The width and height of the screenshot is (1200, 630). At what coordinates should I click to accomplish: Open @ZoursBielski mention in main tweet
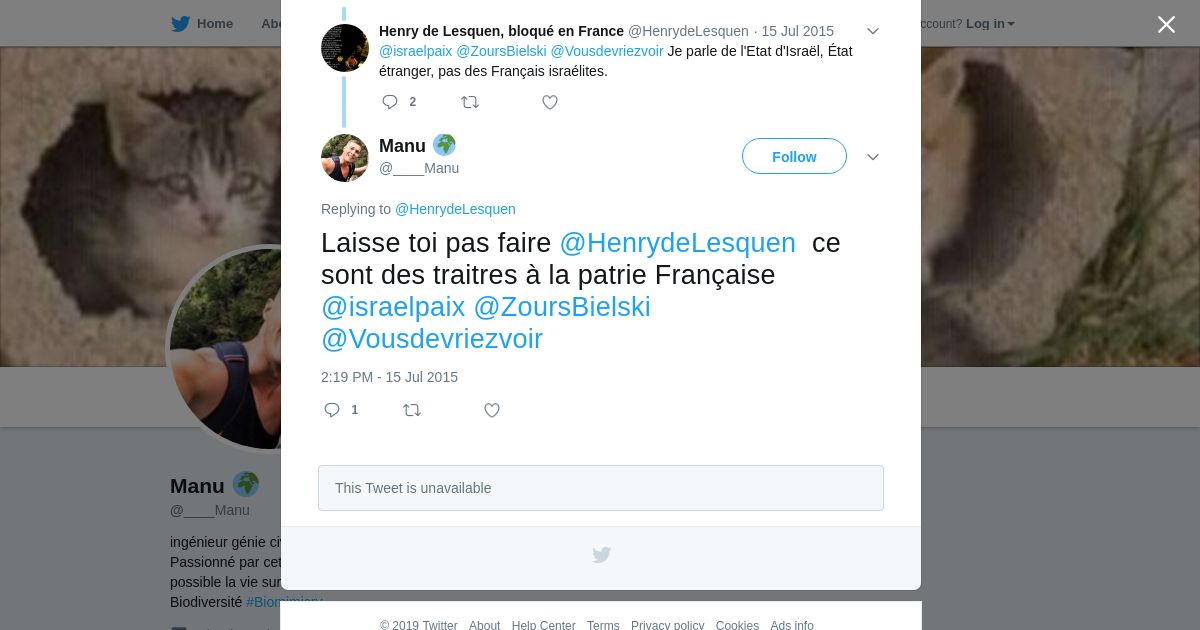point(562,307)
